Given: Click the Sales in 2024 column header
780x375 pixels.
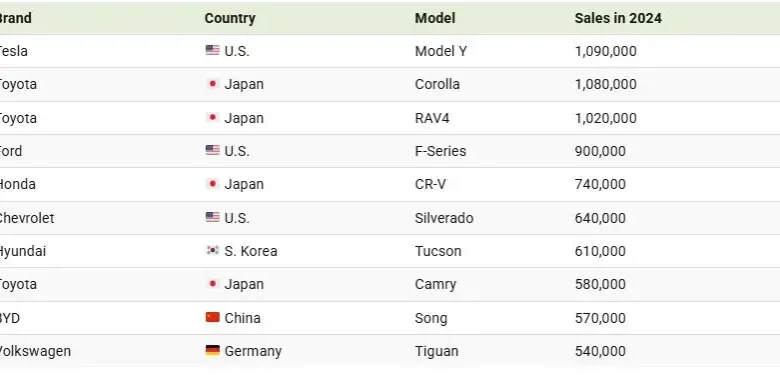Looking at the screenshot, I should [618, 18].
